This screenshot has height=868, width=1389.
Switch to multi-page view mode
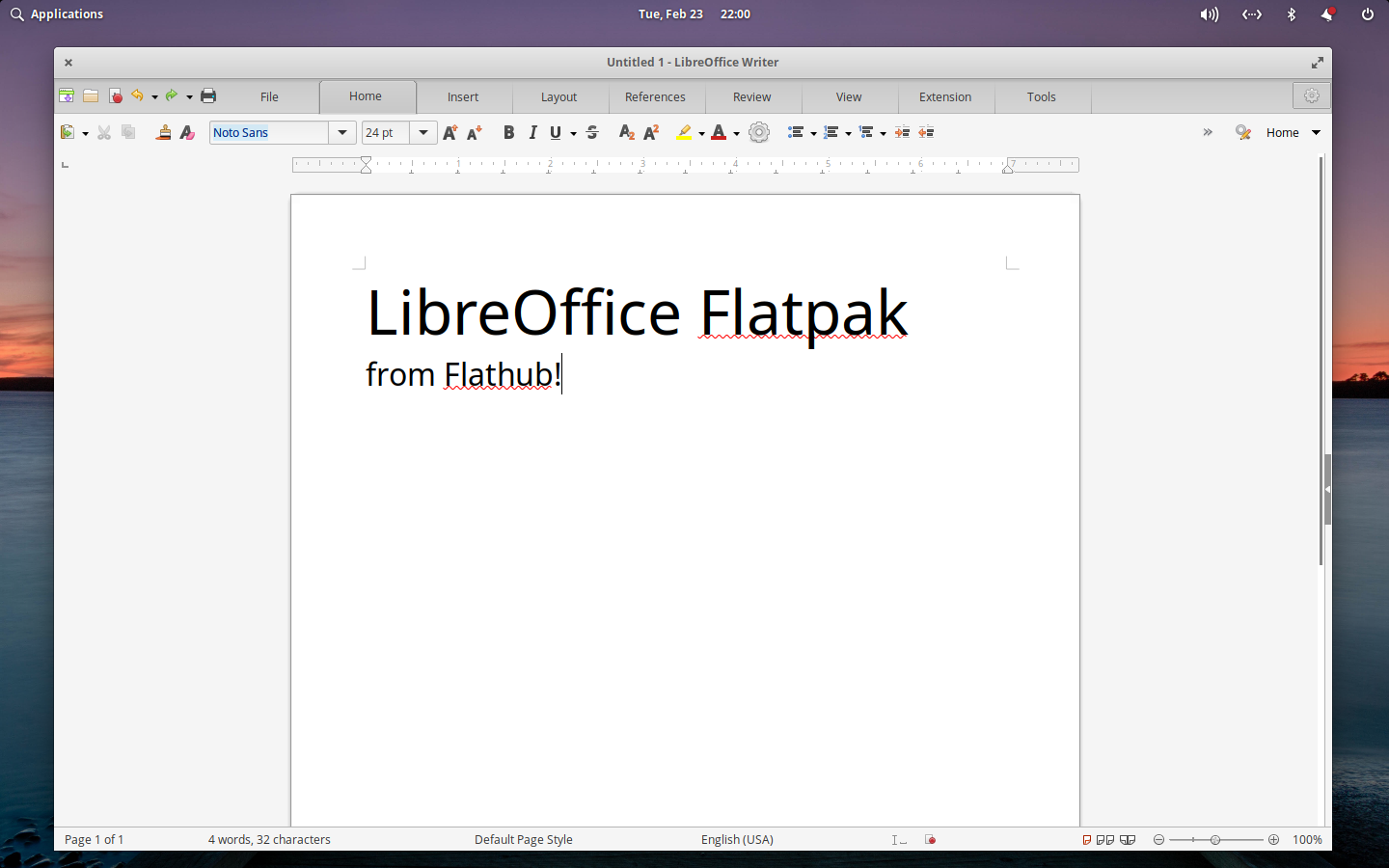1103,840
